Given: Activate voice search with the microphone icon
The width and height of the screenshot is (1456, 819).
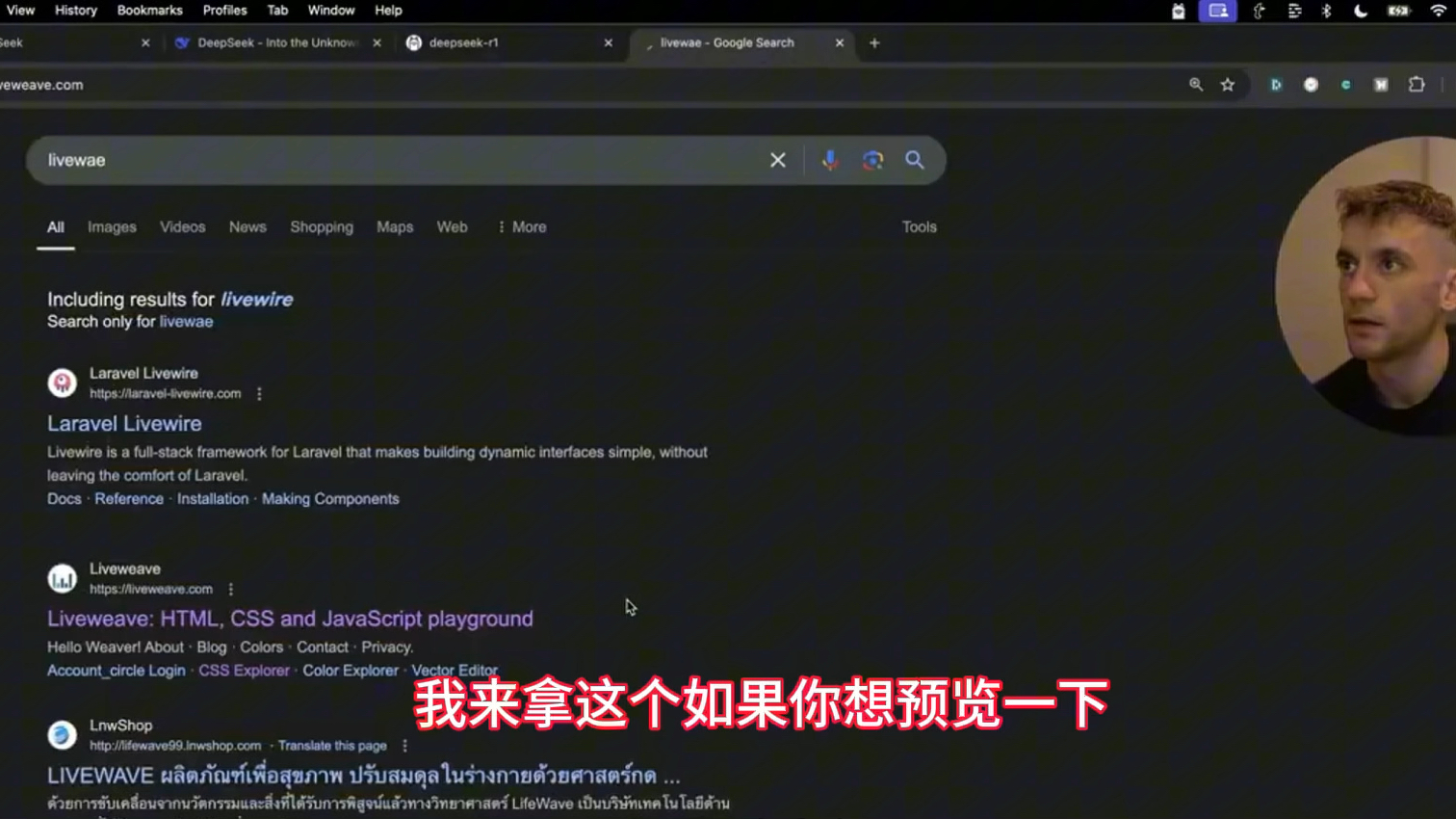Looking at the screenshot, I should click(x=829, y=160).
